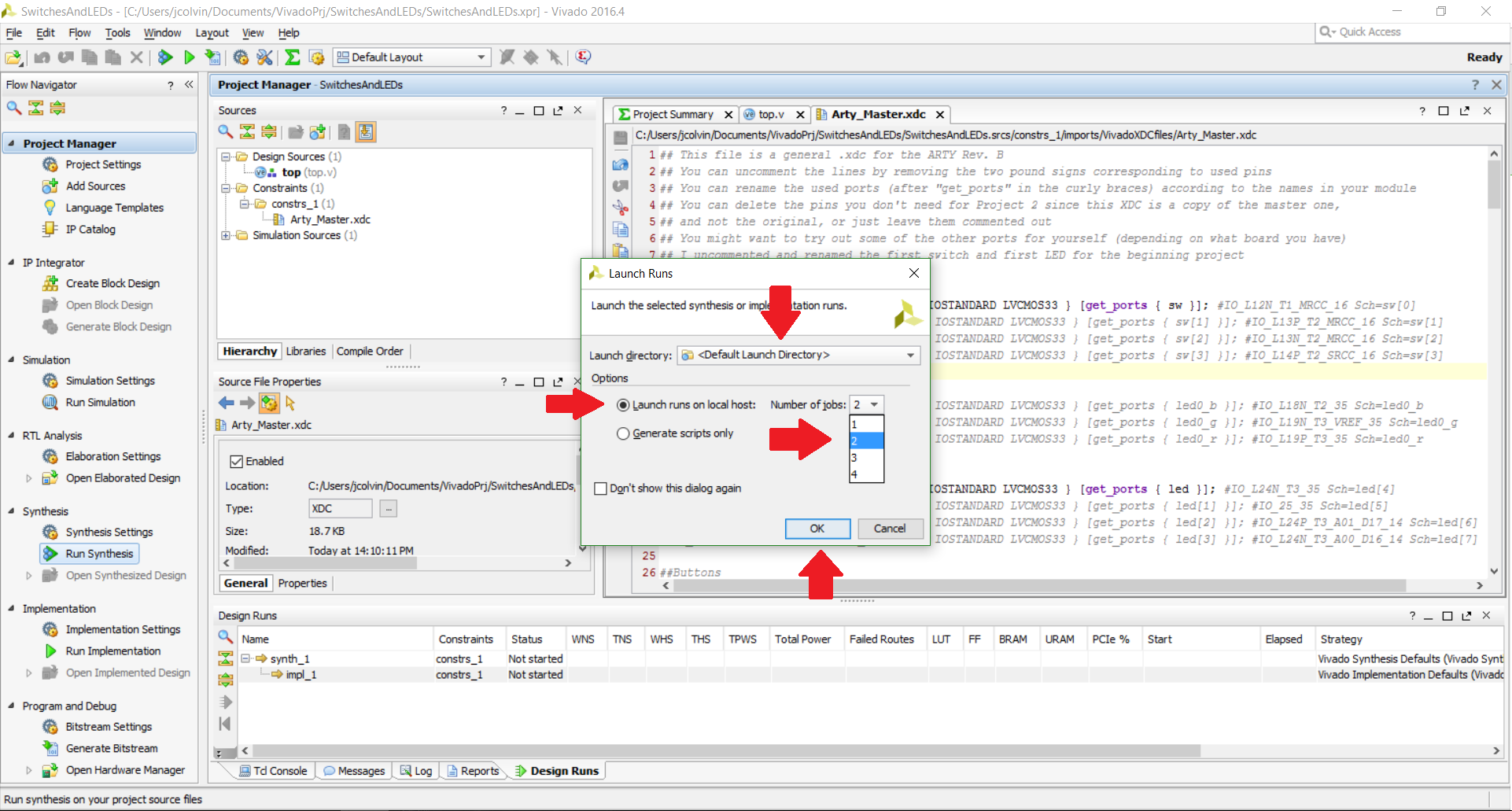Open the Tools menu
The width and height of the screenshot is (1512, 811).
point(118,33)
